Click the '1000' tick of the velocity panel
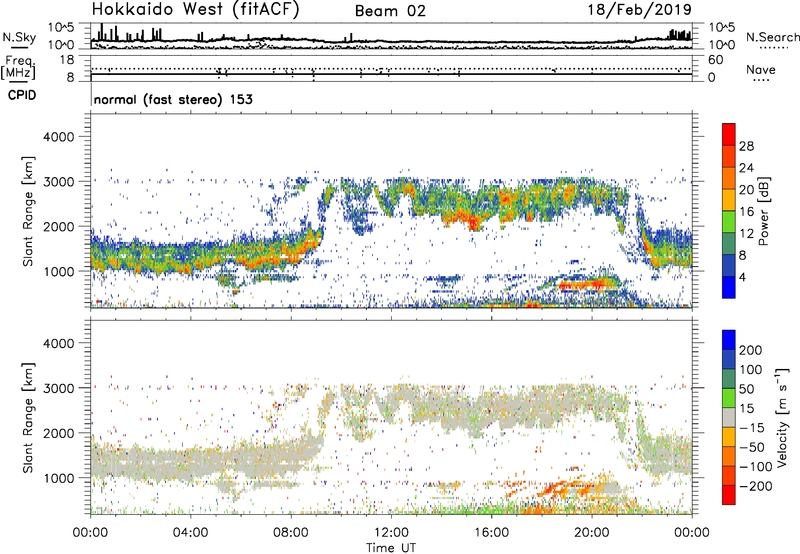This screenshot has height=554, width=800. (x=59, y=478)
